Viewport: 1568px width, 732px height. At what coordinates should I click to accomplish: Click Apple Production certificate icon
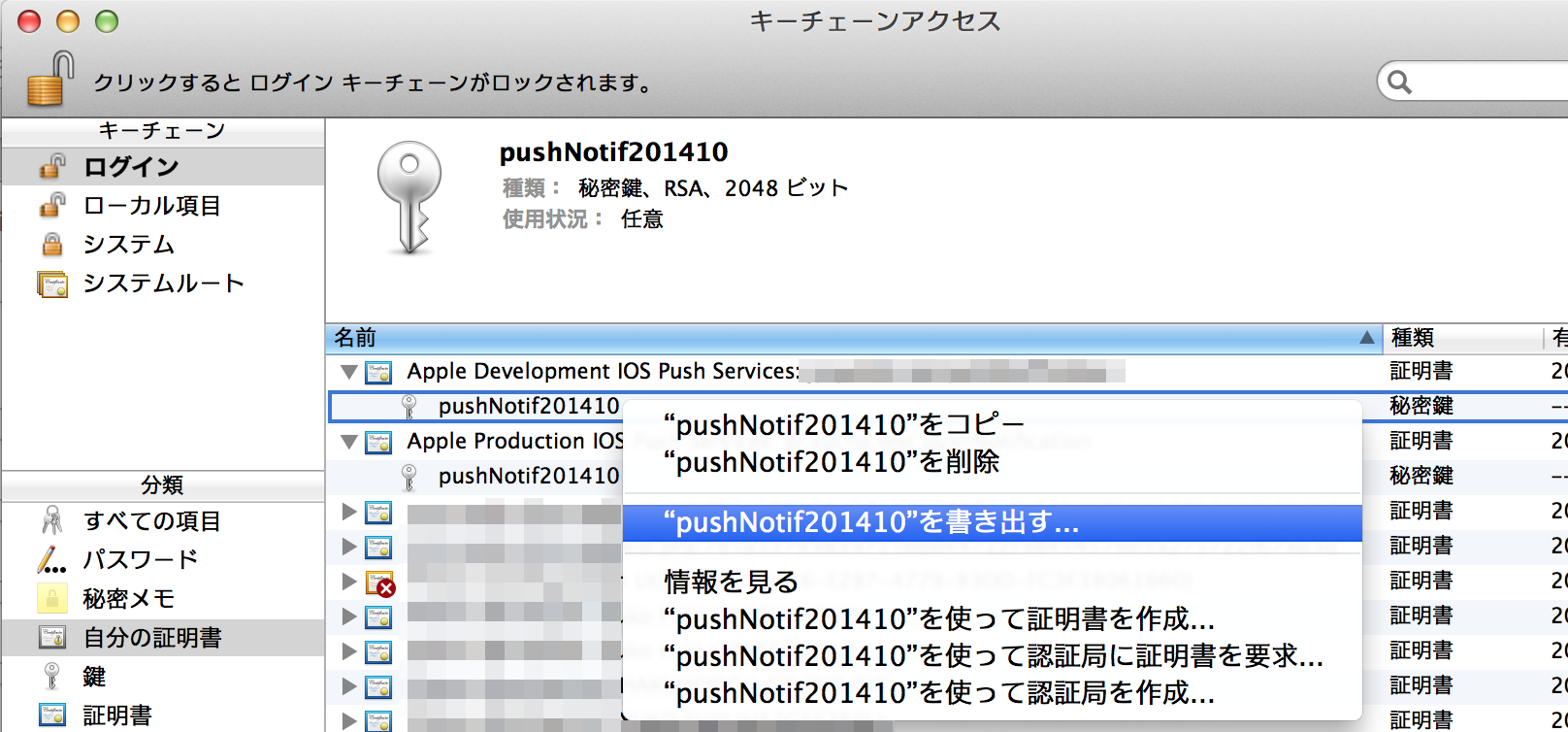[x=378, y=442]
